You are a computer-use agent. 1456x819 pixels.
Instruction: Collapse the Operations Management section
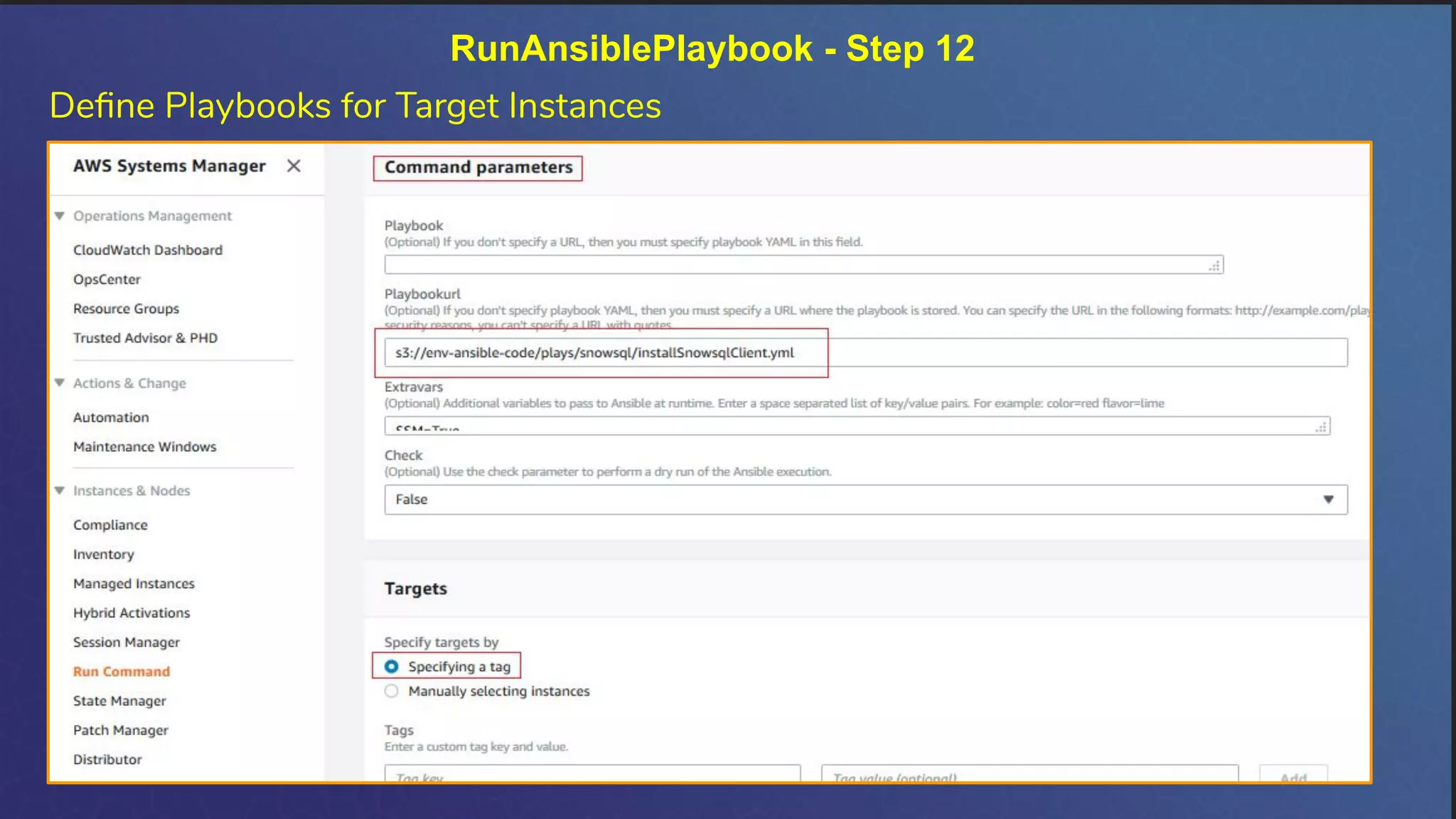tap(60, 215)
